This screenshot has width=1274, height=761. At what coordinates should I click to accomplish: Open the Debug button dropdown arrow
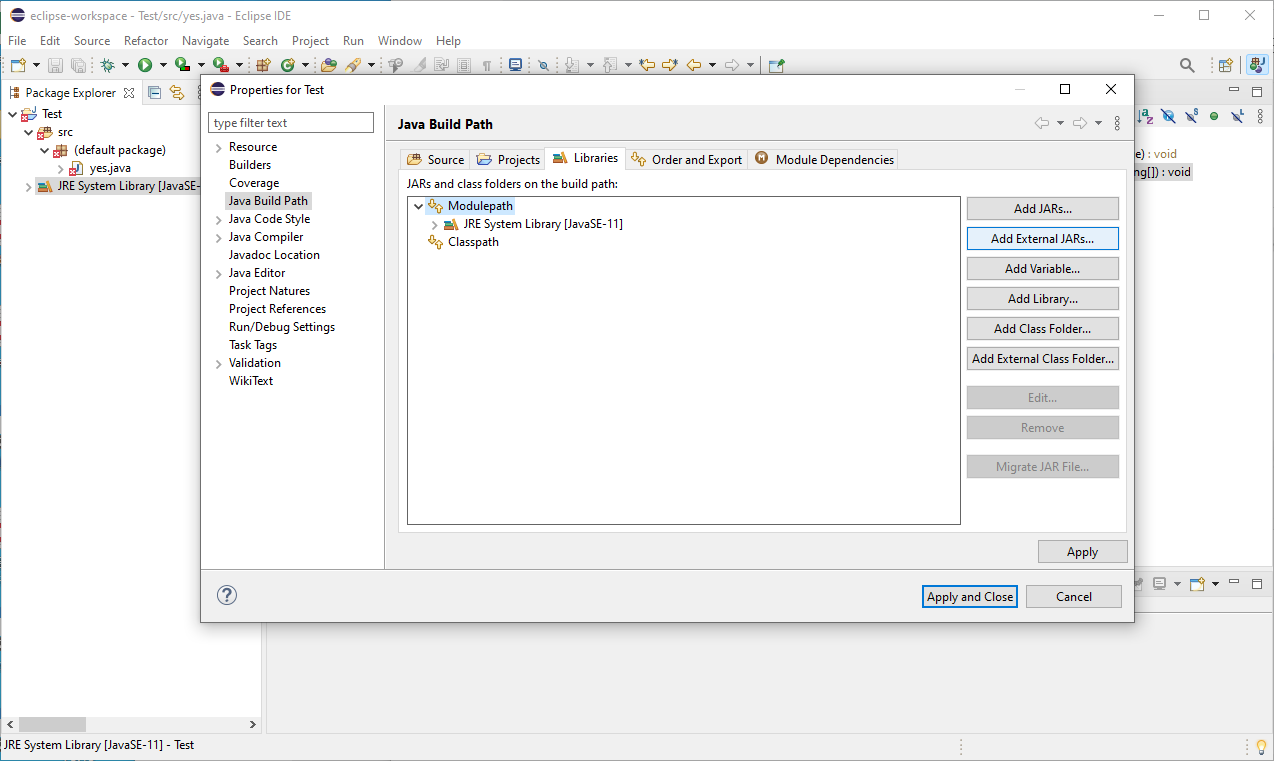(x=125, y=65)
